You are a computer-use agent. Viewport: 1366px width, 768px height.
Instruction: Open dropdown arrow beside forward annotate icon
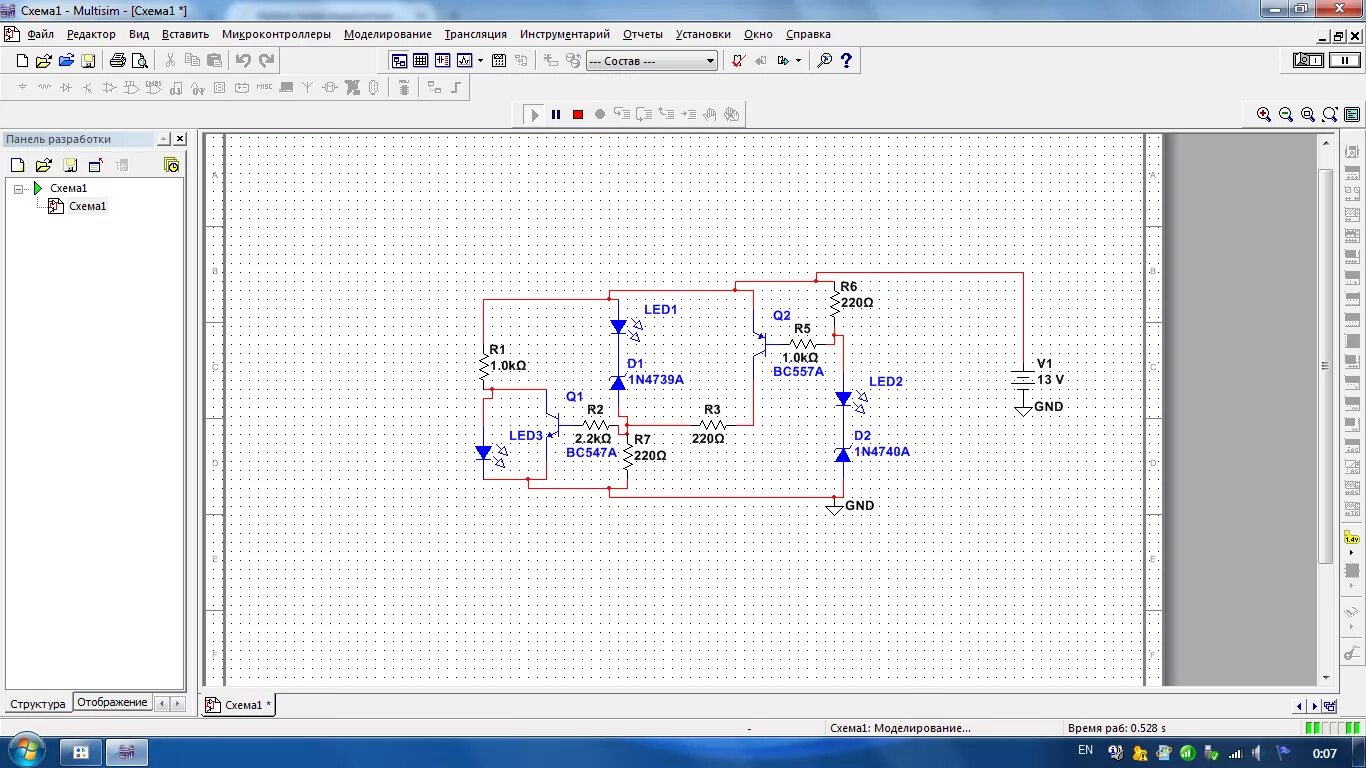pyautogui.click(x=798, y=60)
